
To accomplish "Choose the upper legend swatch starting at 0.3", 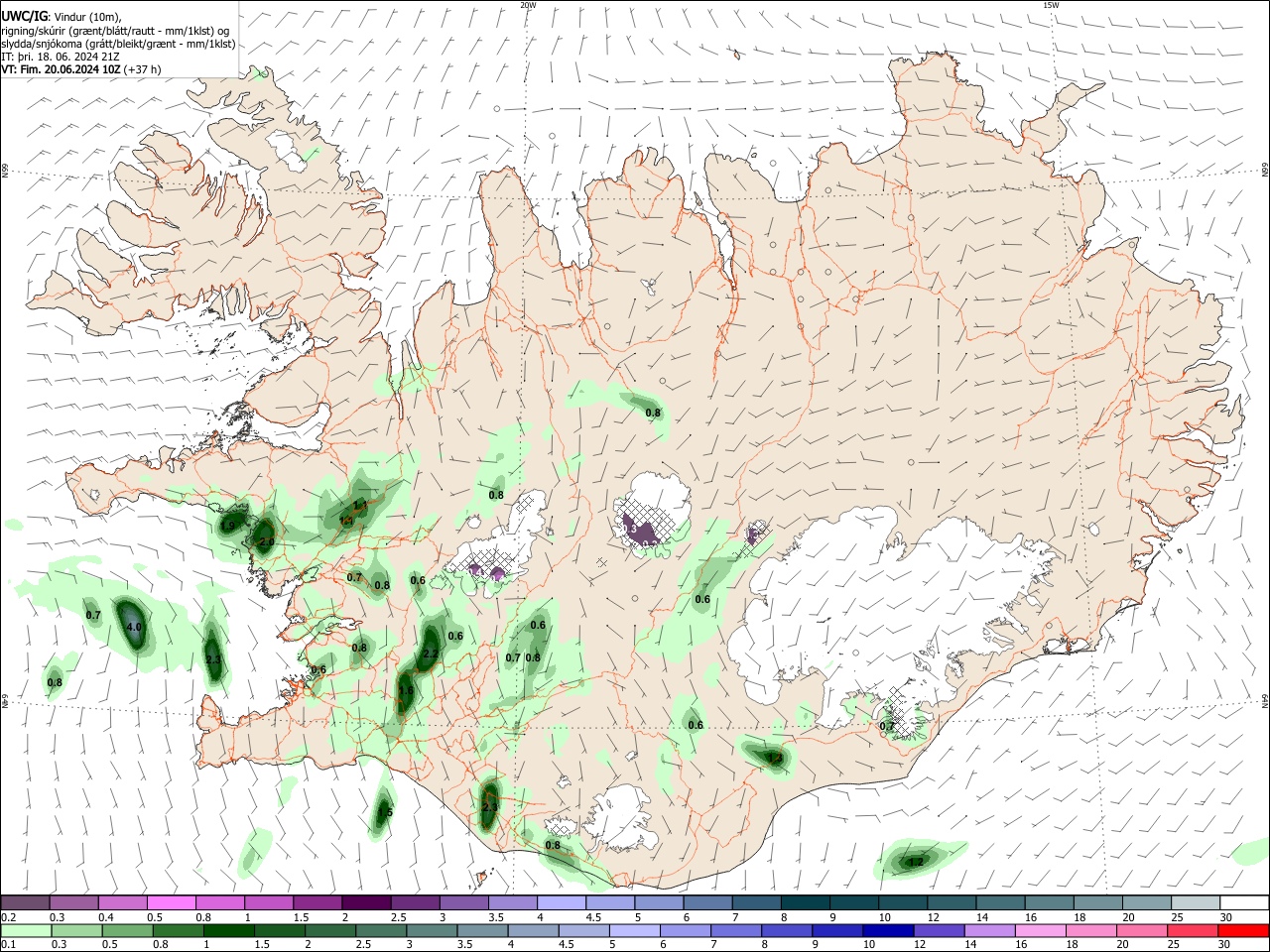I will pyautogui.click(x=73, y=903).
